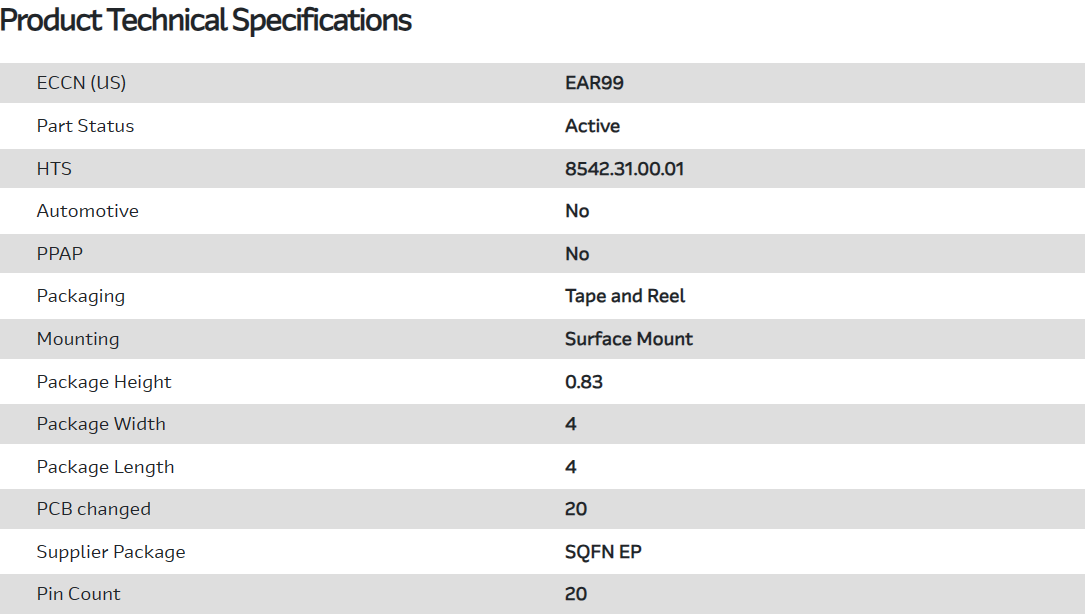Click the Part Status label
1085x615 pixels.
[85, 126]
